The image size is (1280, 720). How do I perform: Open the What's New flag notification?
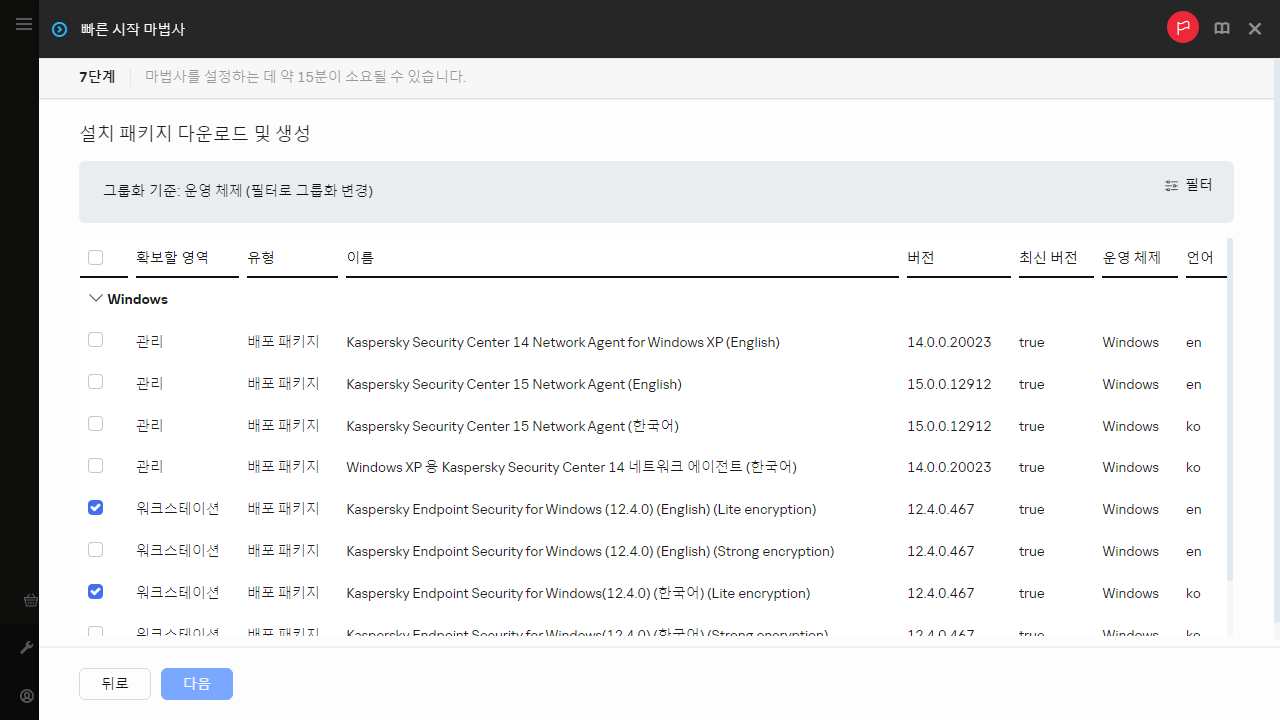(1183, 27)
